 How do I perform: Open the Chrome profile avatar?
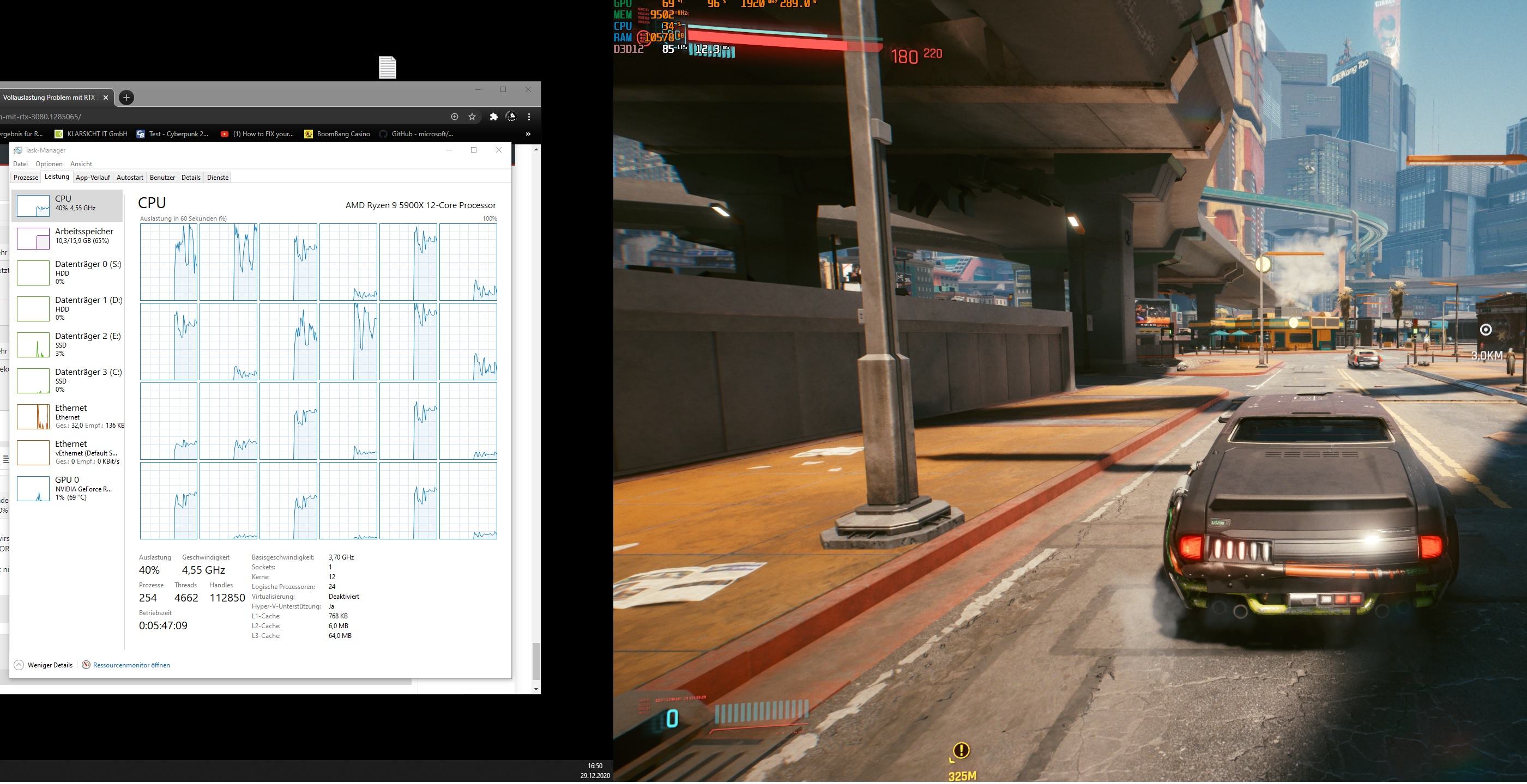pyautogui.click(x=511, y=117)
